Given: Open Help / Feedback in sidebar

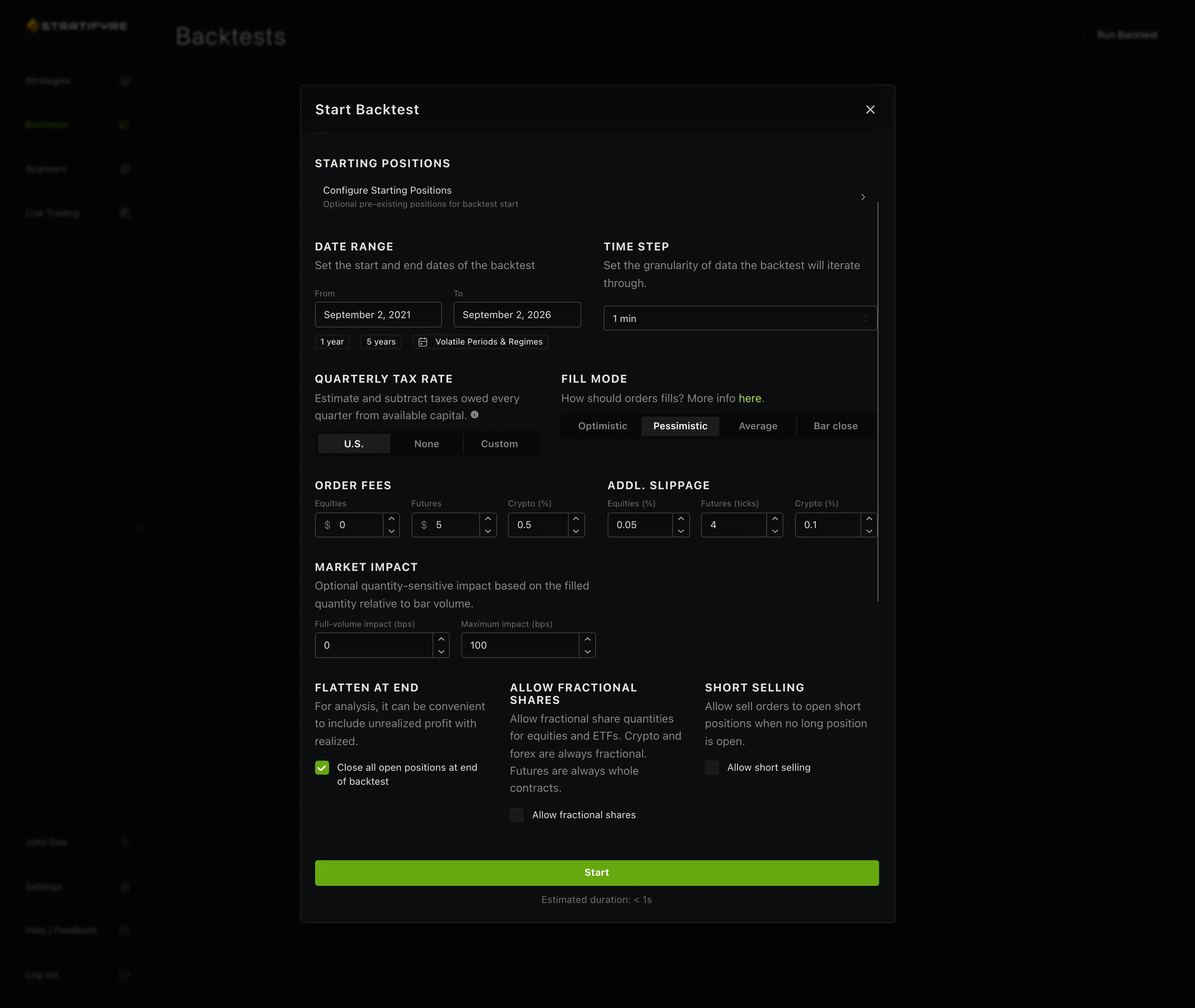Looking at the screenshot, I should [x=78, y=930].
